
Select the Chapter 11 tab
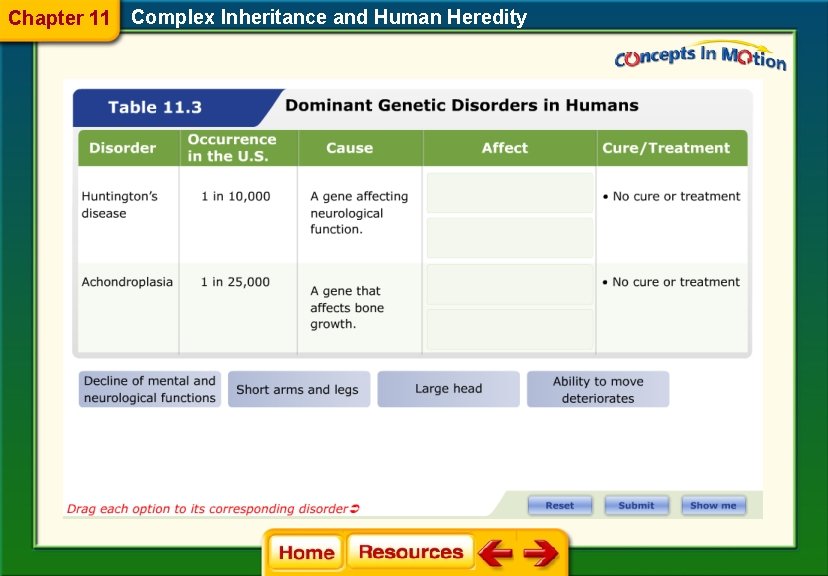click(58, 17)
